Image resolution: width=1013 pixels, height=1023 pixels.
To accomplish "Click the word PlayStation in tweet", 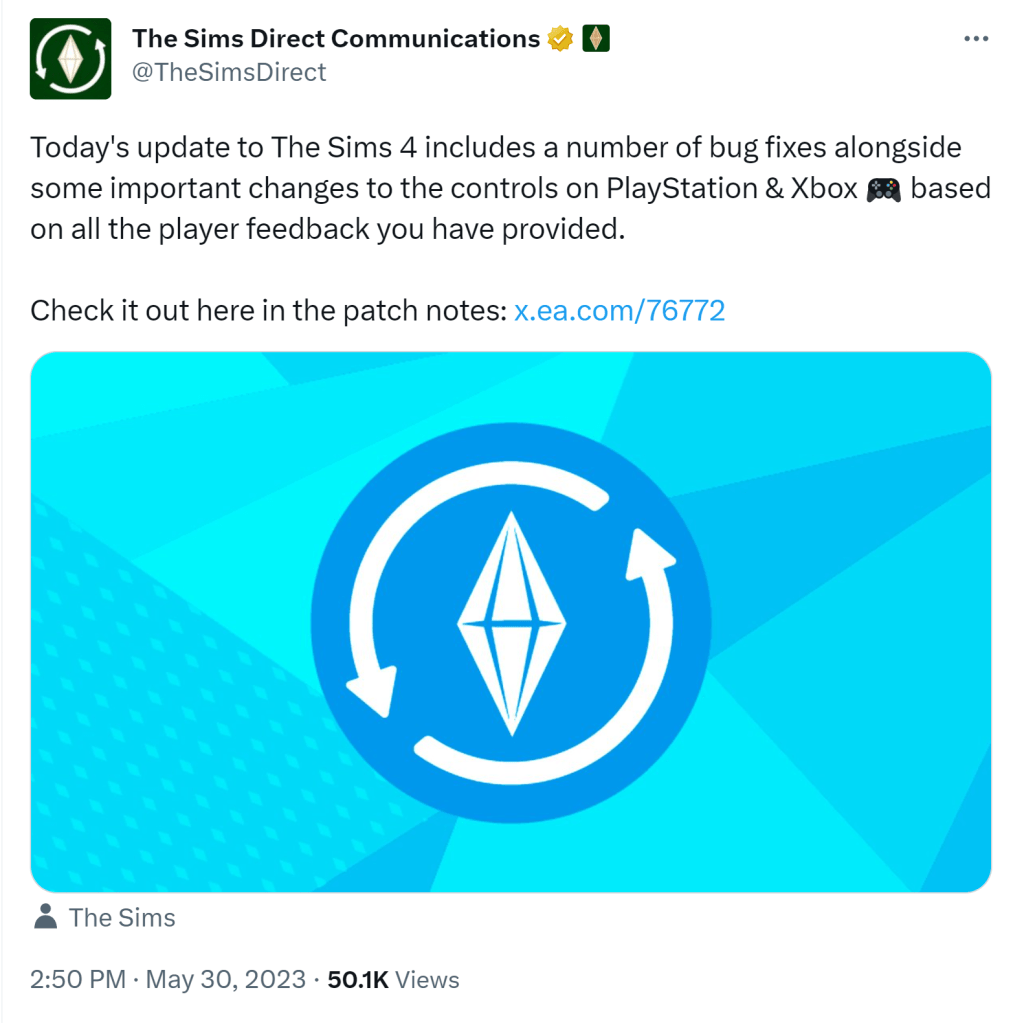I will [x=681, y=189].
